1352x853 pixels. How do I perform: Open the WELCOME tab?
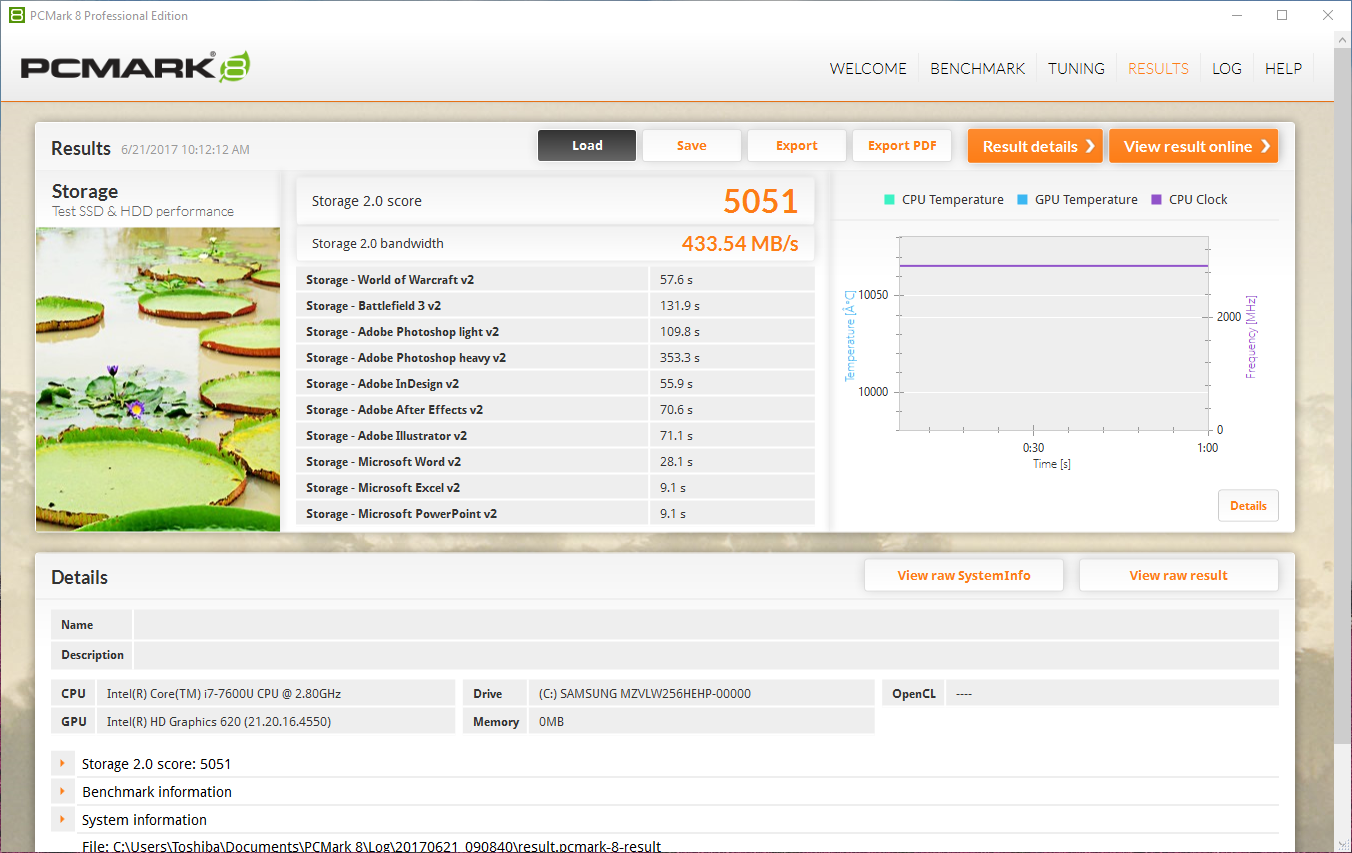pyautogui.click(x=868, y=69)
